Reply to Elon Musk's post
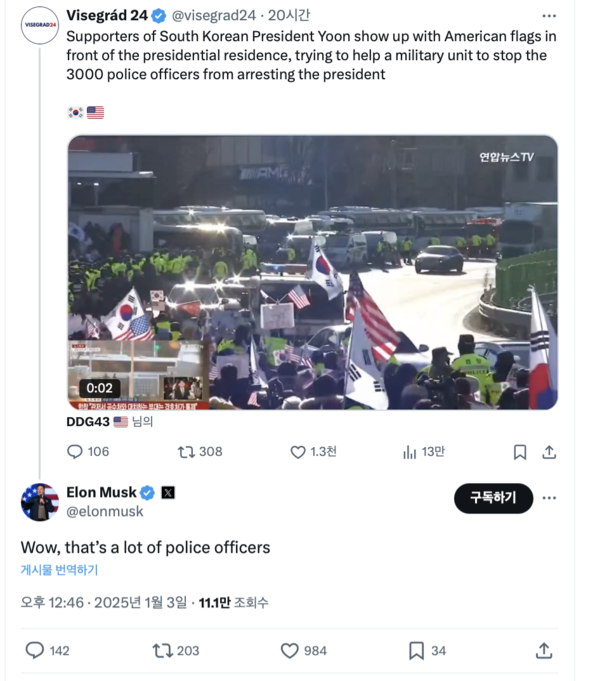 coord(35,650)
